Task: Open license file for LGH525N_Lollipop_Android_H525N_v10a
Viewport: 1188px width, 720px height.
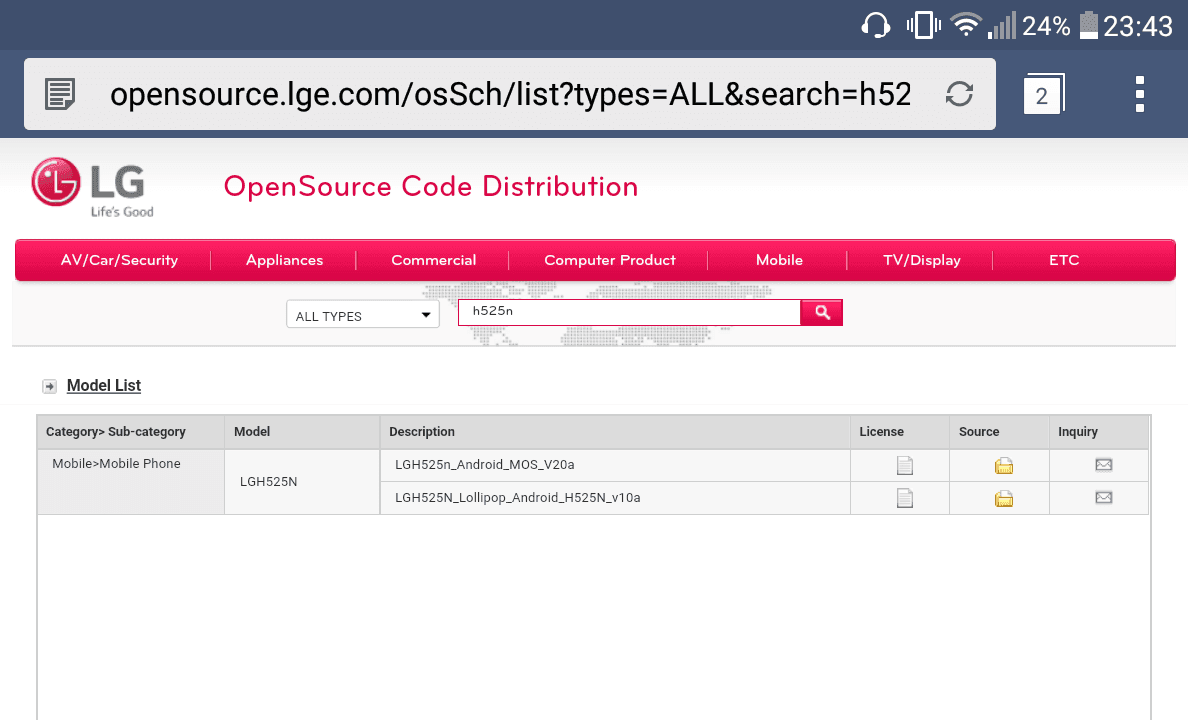Action: tap(905, 498)
